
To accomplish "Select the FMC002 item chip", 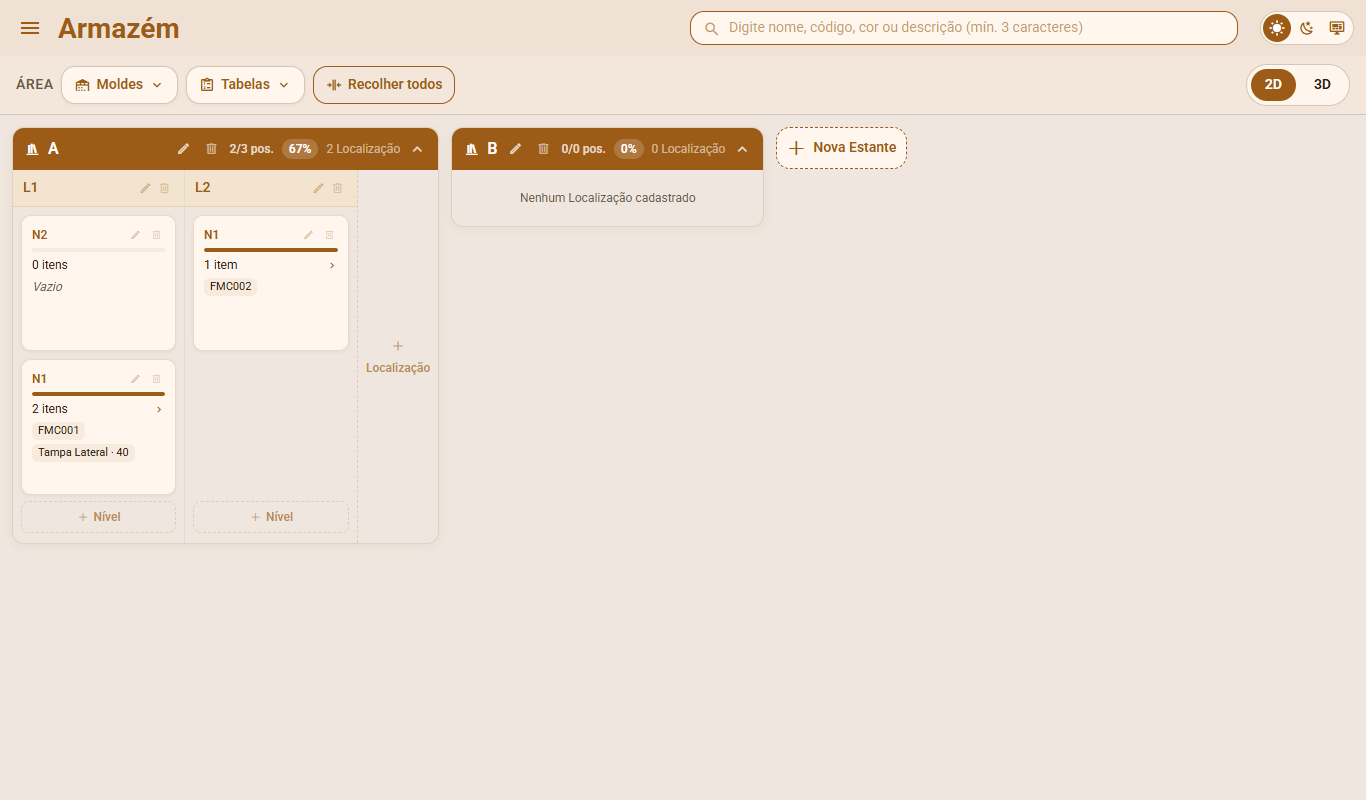I will [231, 287].
